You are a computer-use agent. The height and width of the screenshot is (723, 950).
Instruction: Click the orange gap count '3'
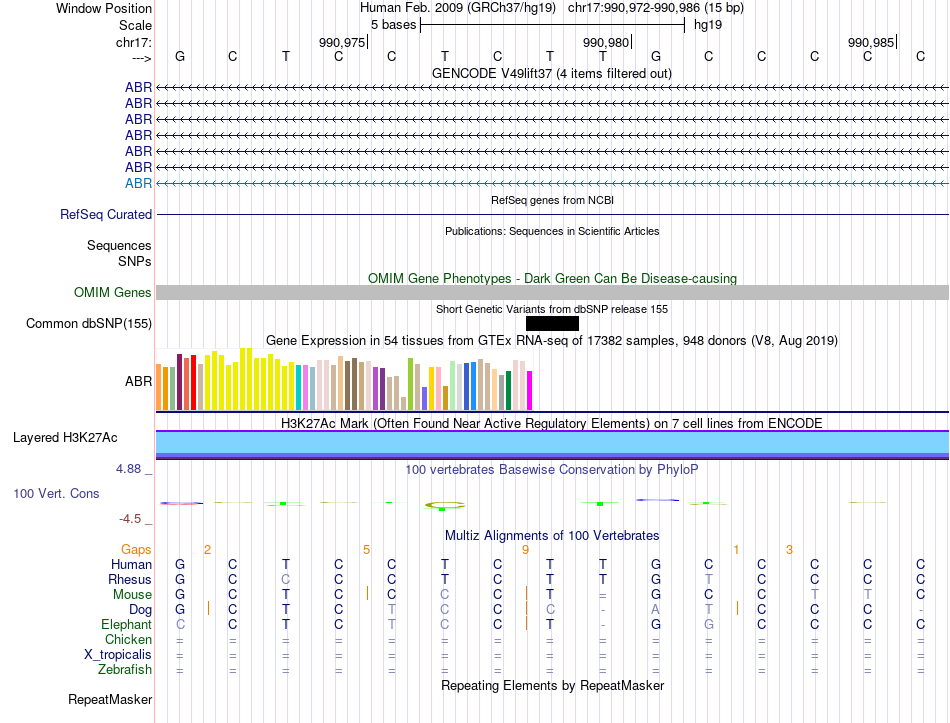tap(789, 550)
